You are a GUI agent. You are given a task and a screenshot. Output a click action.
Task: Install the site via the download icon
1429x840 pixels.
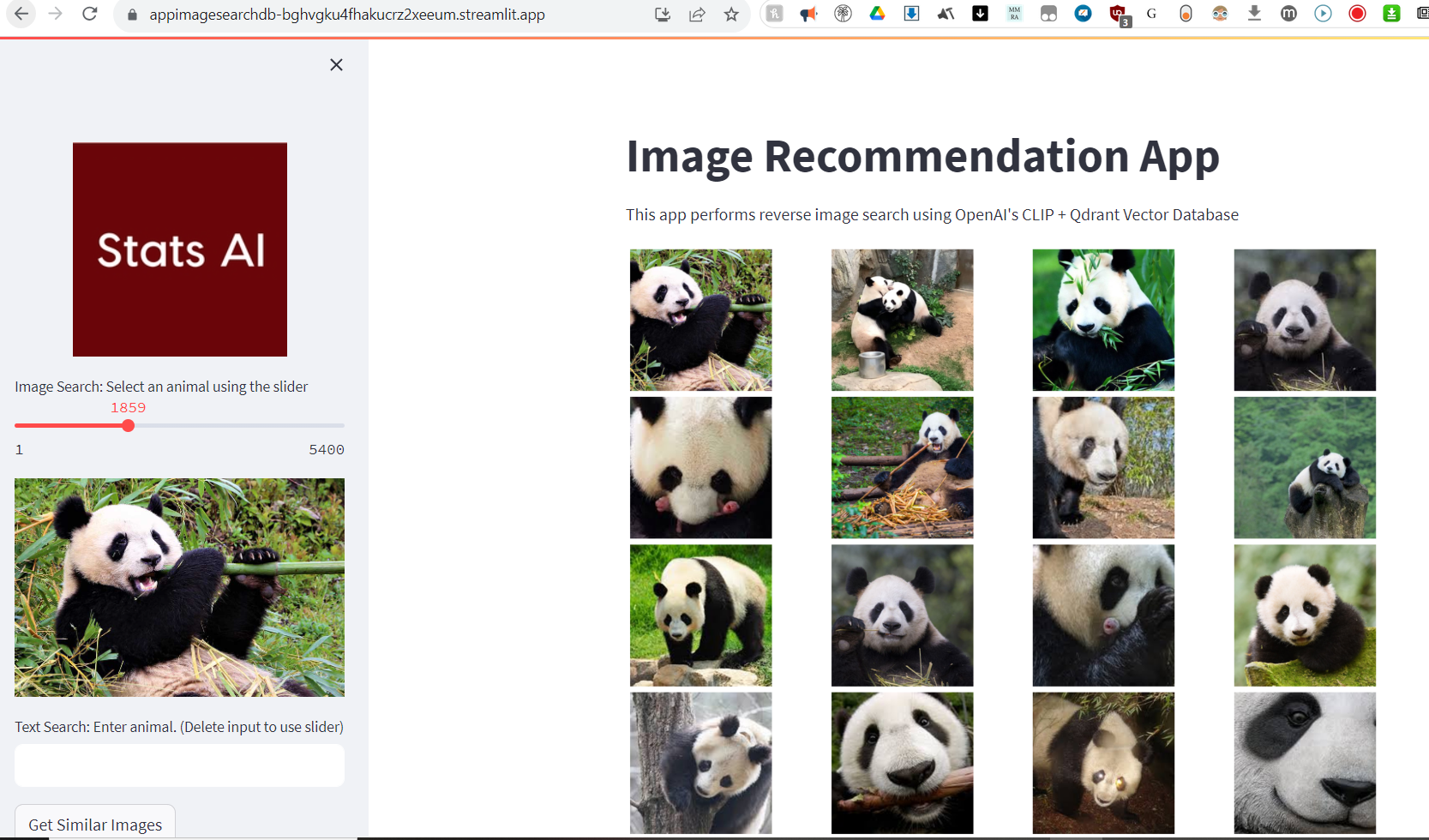(662, 15)
